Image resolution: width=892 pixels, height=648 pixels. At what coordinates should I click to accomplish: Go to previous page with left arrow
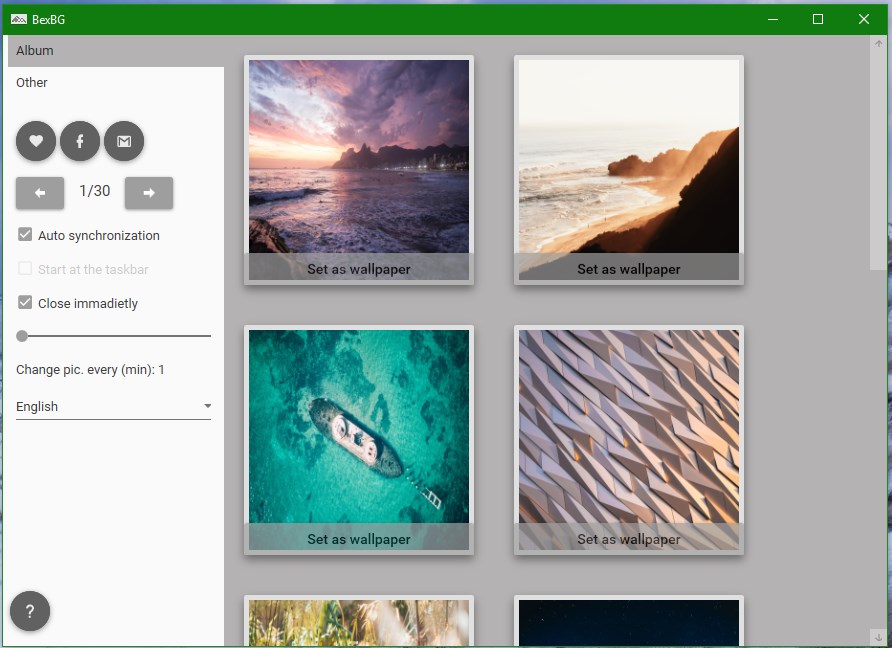[x=40, y=193]
